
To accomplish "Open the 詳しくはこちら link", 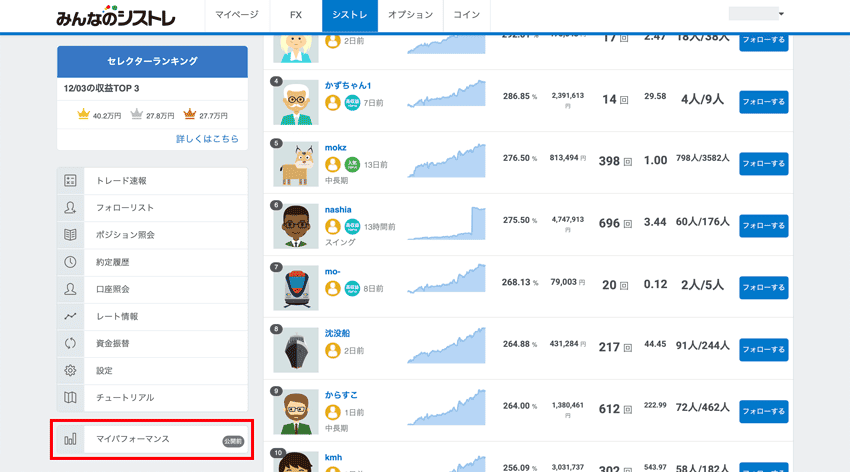I will point(207,139).
